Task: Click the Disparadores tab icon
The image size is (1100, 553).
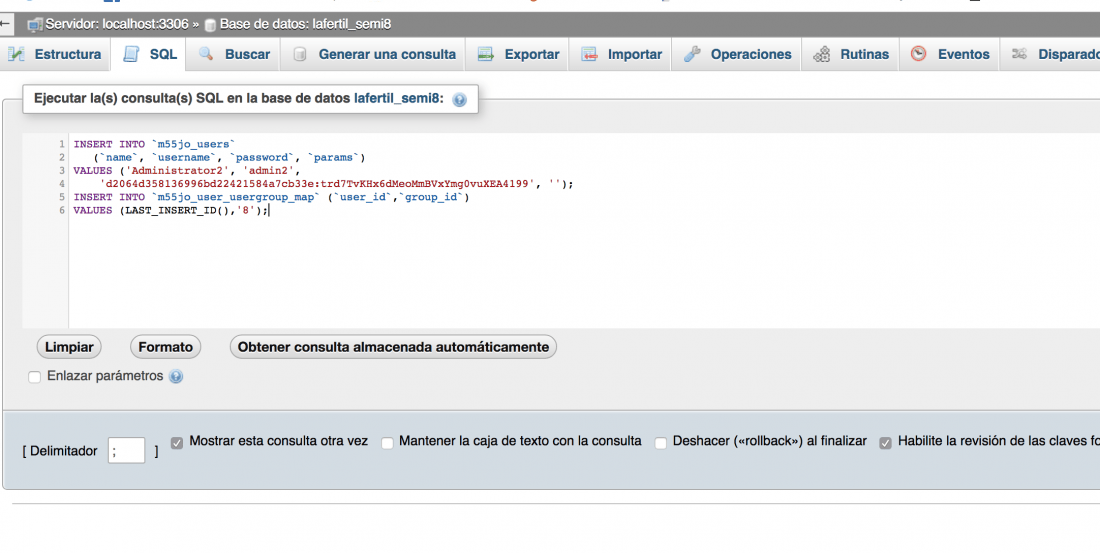Action: point(1019,54)
